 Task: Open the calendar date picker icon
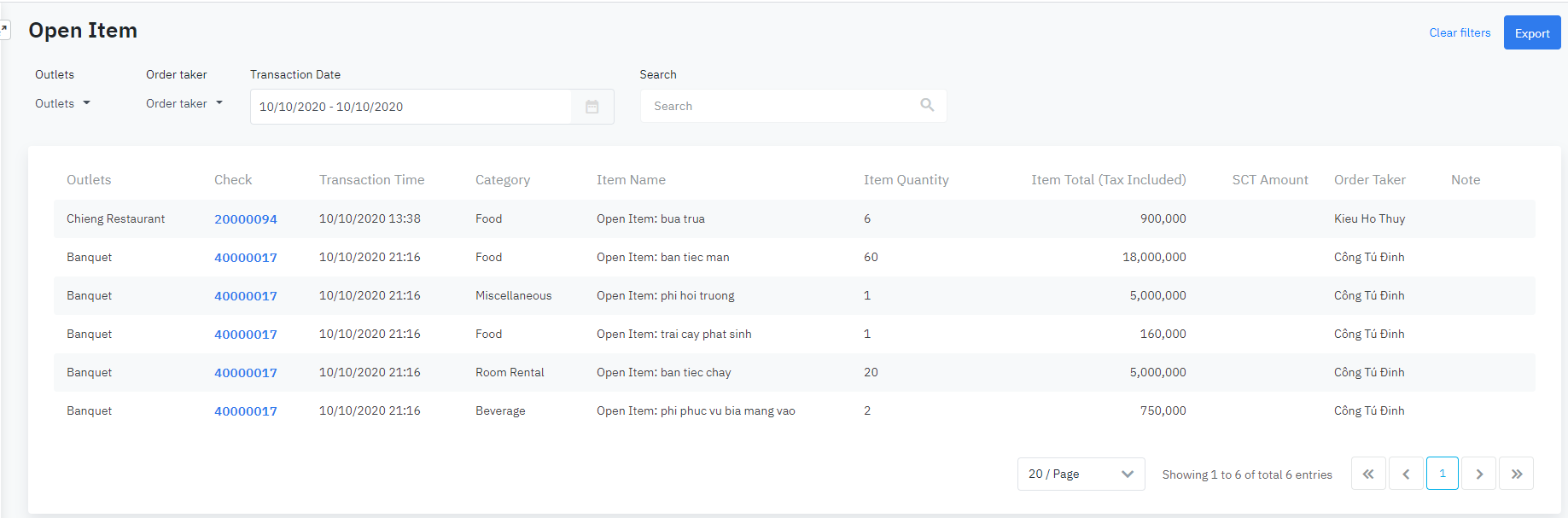point(592,107)
